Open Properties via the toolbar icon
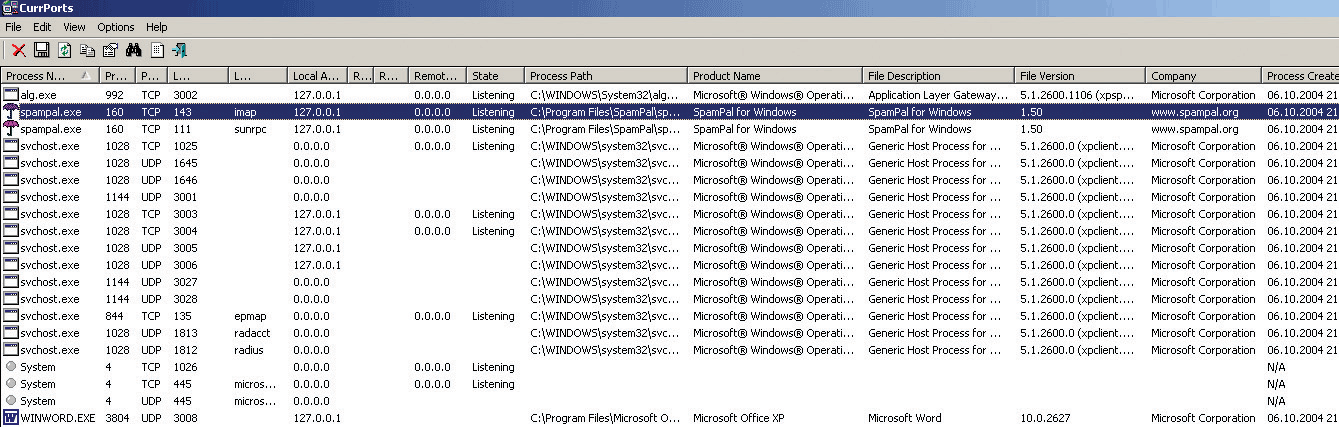 [x=111, y=50]
